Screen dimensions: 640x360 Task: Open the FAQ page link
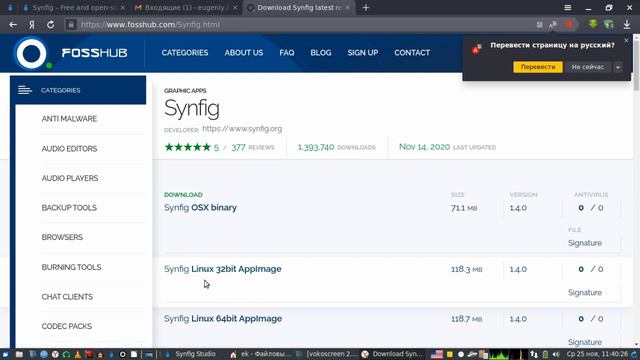(x=287, y=53)
